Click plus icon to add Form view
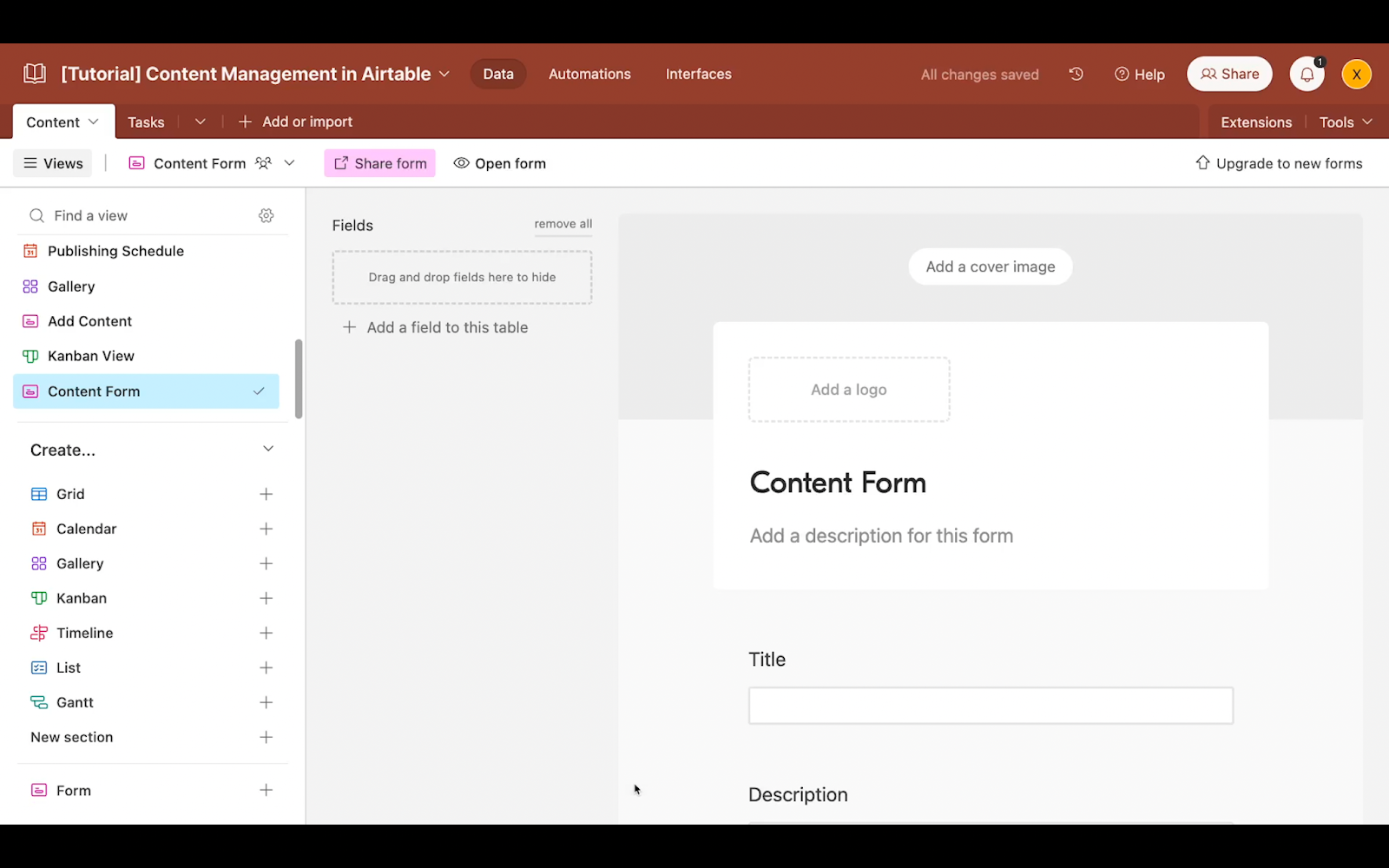Screen dimensions: 1389x868 tap(267, 790)
